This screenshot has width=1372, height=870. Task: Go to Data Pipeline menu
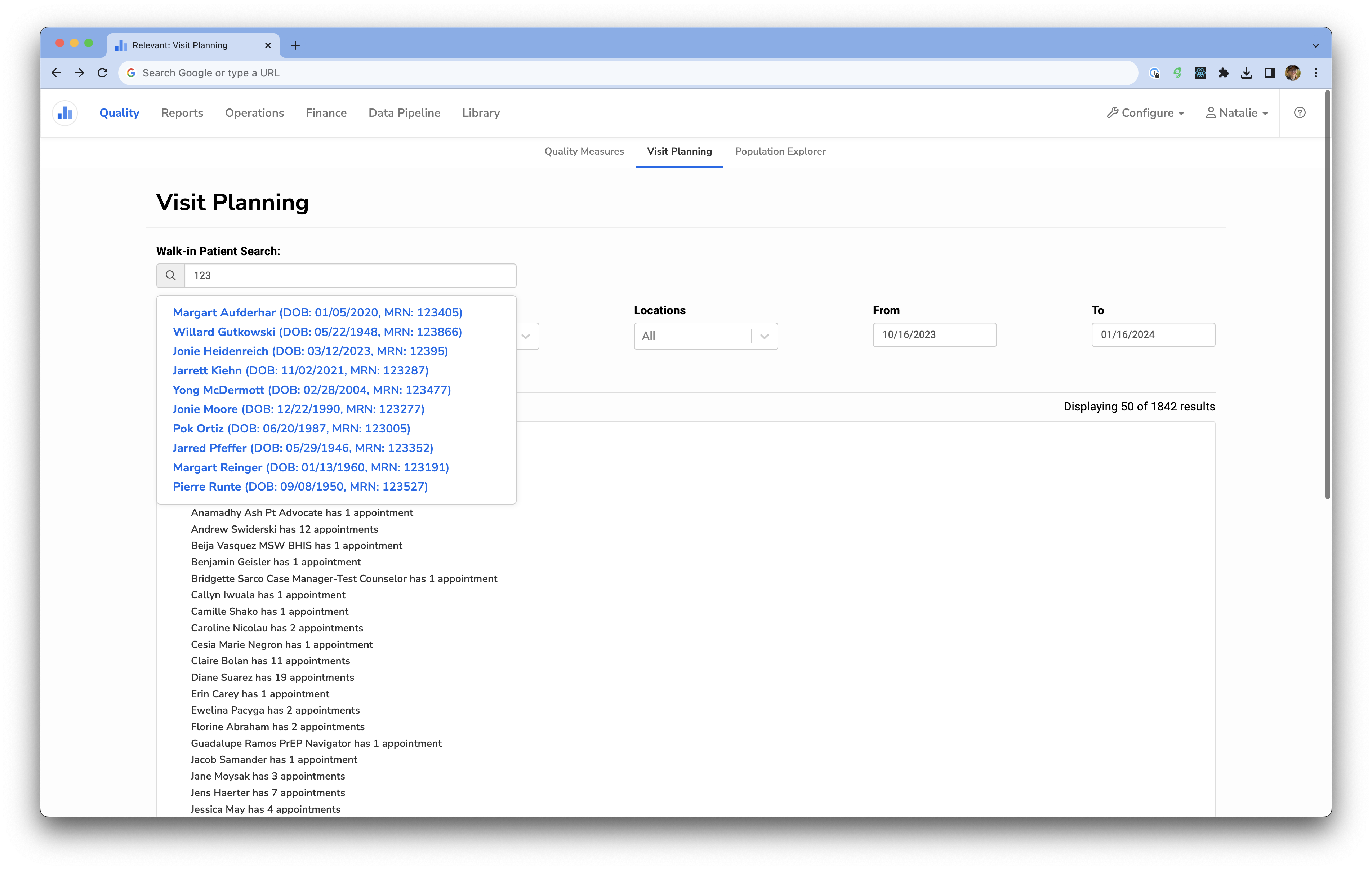(x=405, y=113)
